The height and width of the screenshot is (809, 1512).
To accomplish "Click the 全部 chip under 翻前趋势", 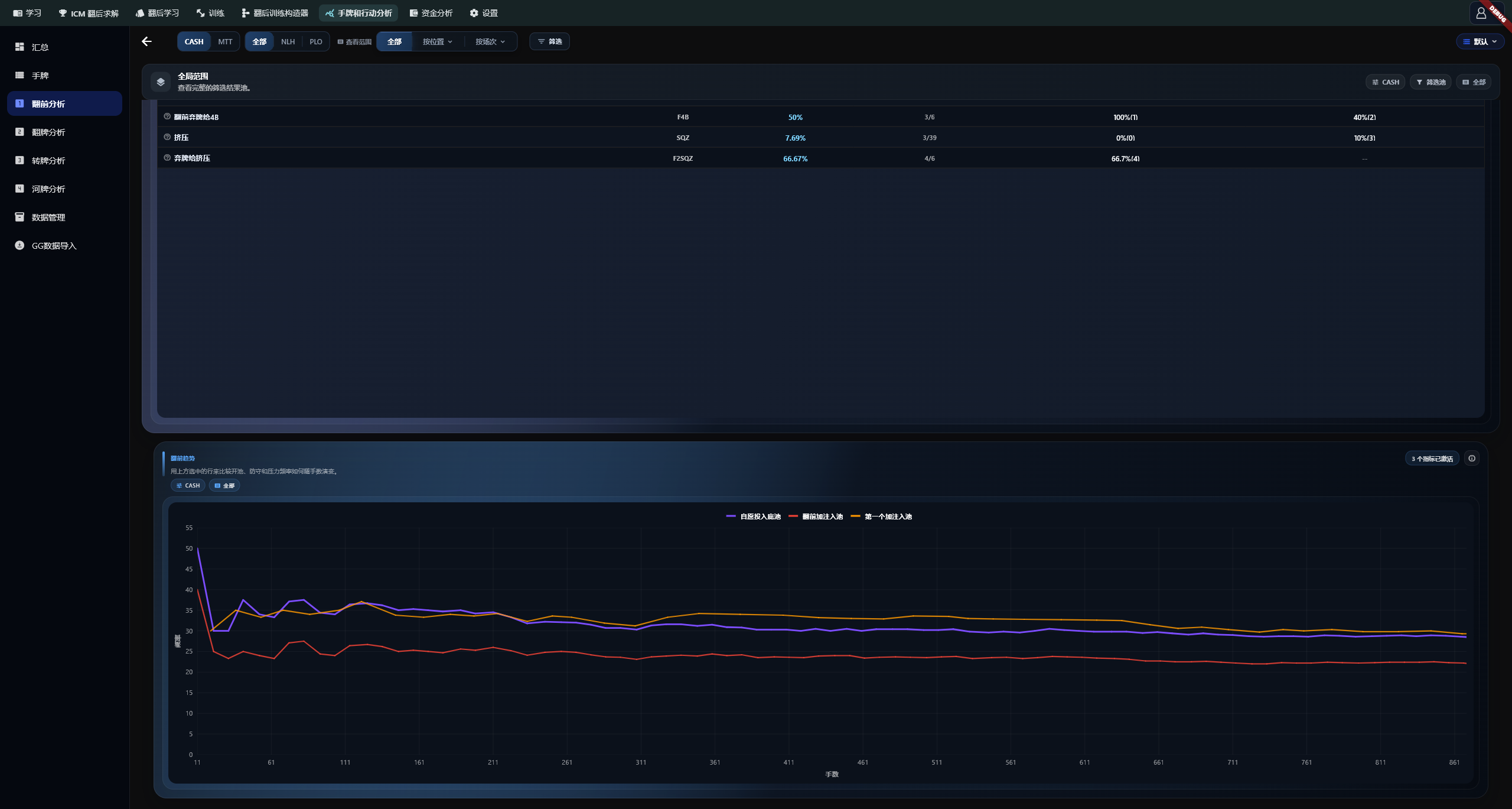I will tap(224, 485).
